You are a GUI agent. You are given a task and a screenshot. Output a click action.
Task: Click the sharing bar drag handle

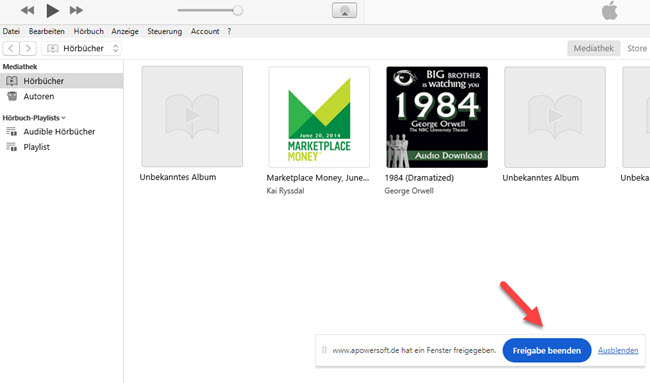(x=324, y=350)
